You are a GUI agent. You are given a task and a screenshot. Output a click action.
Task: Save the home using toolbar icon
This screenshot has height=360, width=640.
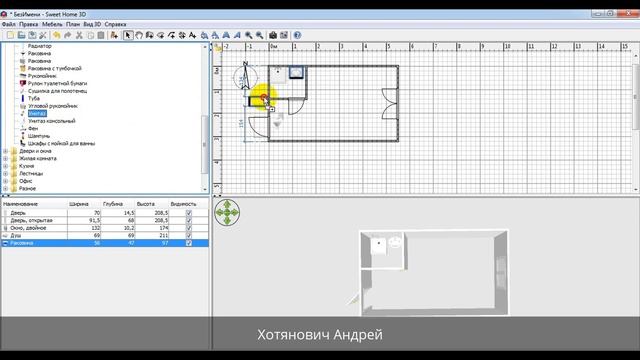(32, 36)
